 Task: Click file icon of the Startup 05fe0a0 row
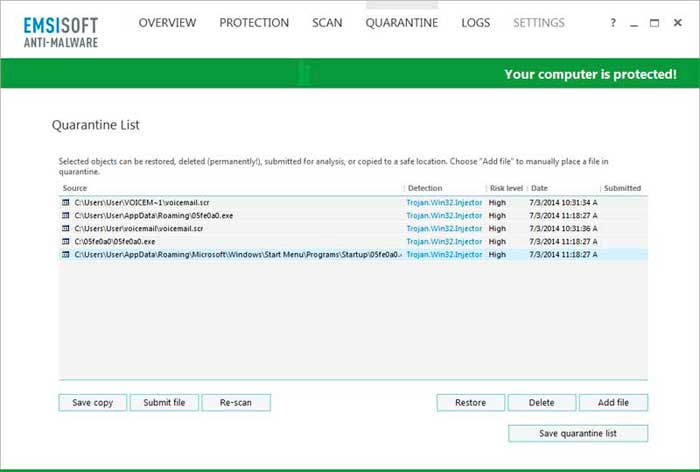click(65, 254)
